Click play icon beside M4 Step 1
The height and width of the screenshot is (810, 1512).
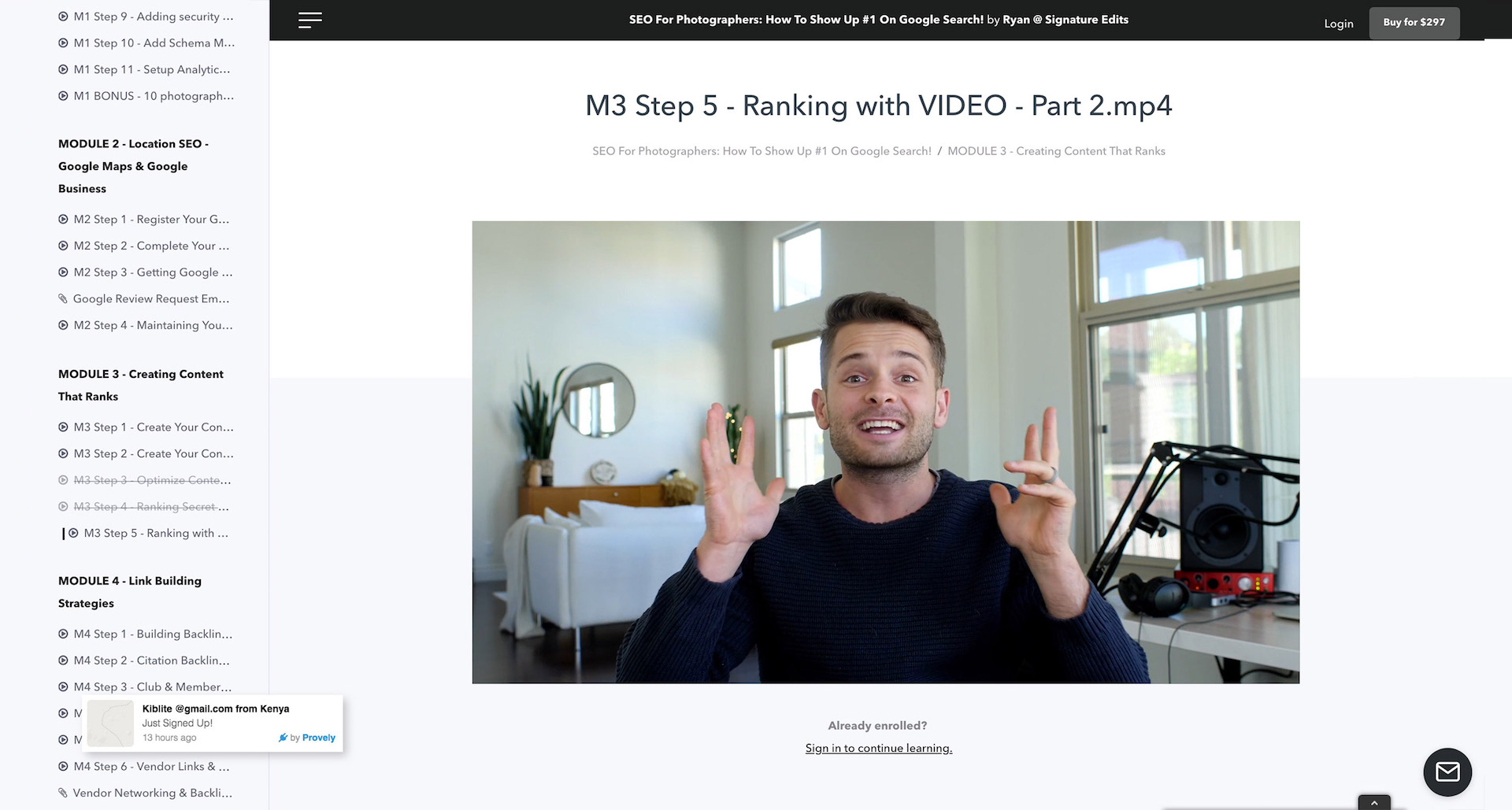pyautogui.click(x=63, y=634)
